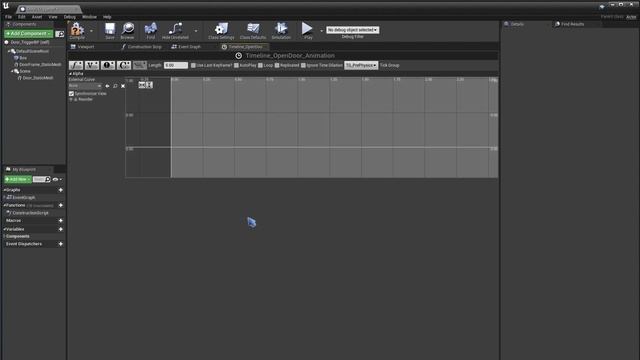Click the timeline Length input field

176,65
